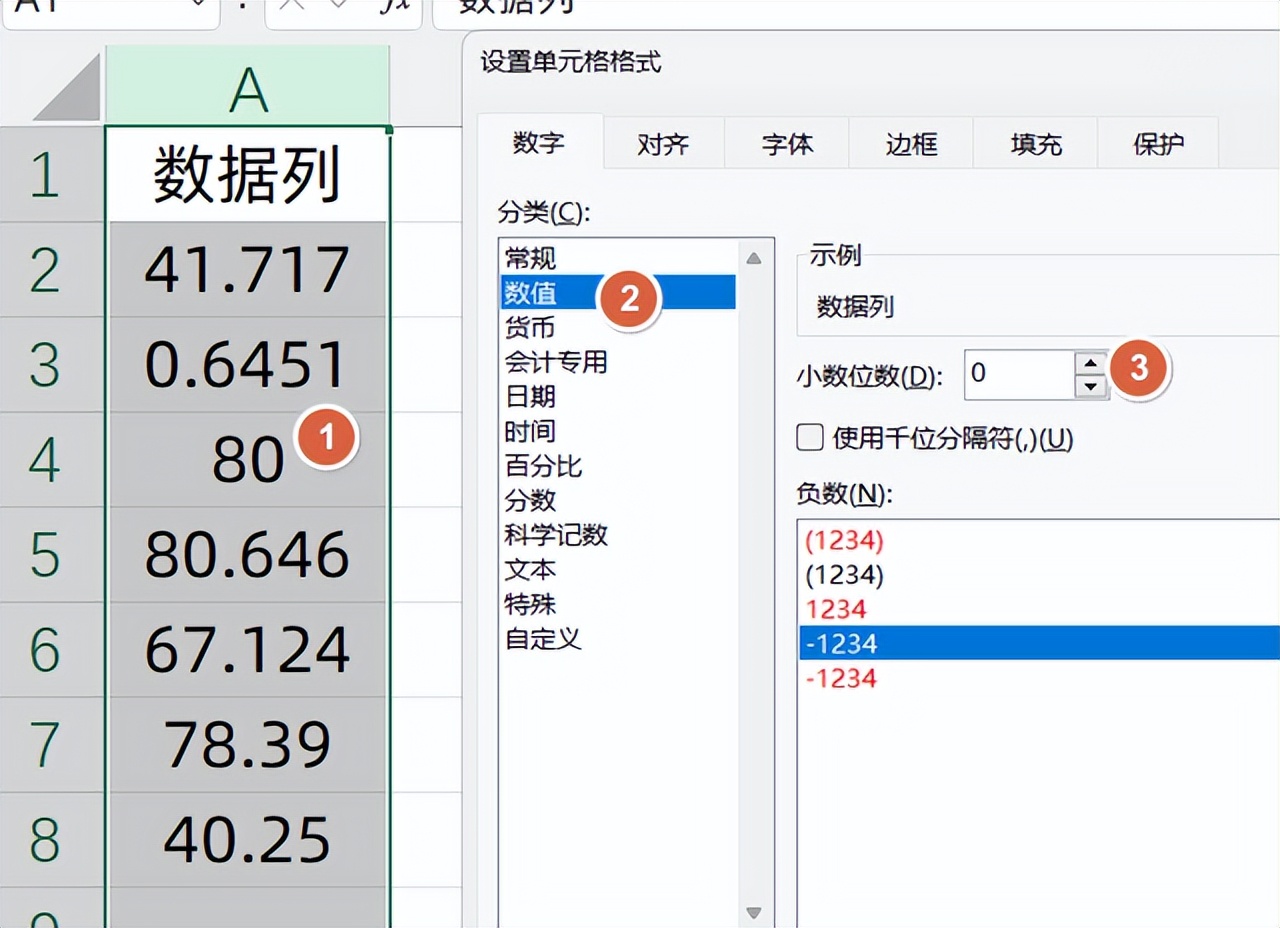The height and width of the screenshot is (928, 1280).
Task: Click cell with value 41.717
Action: pos(247,270)
